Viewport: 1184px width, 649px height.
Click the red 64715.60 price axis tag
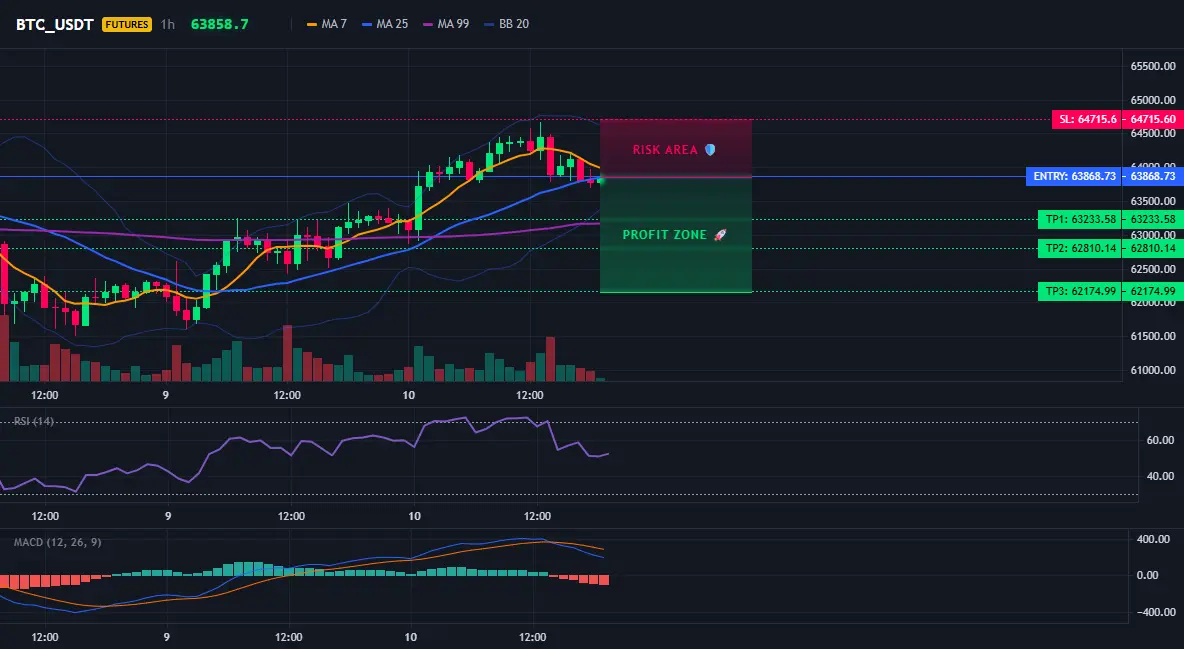pos(1152,119)
